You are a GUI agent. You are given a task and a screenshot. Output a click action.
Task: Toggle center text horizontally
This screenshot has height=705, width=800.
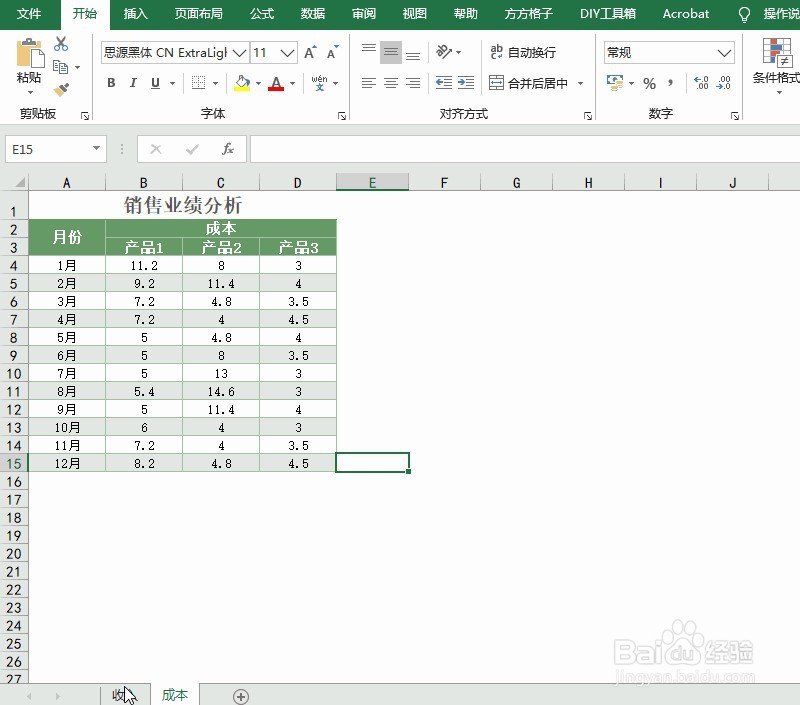391,83
